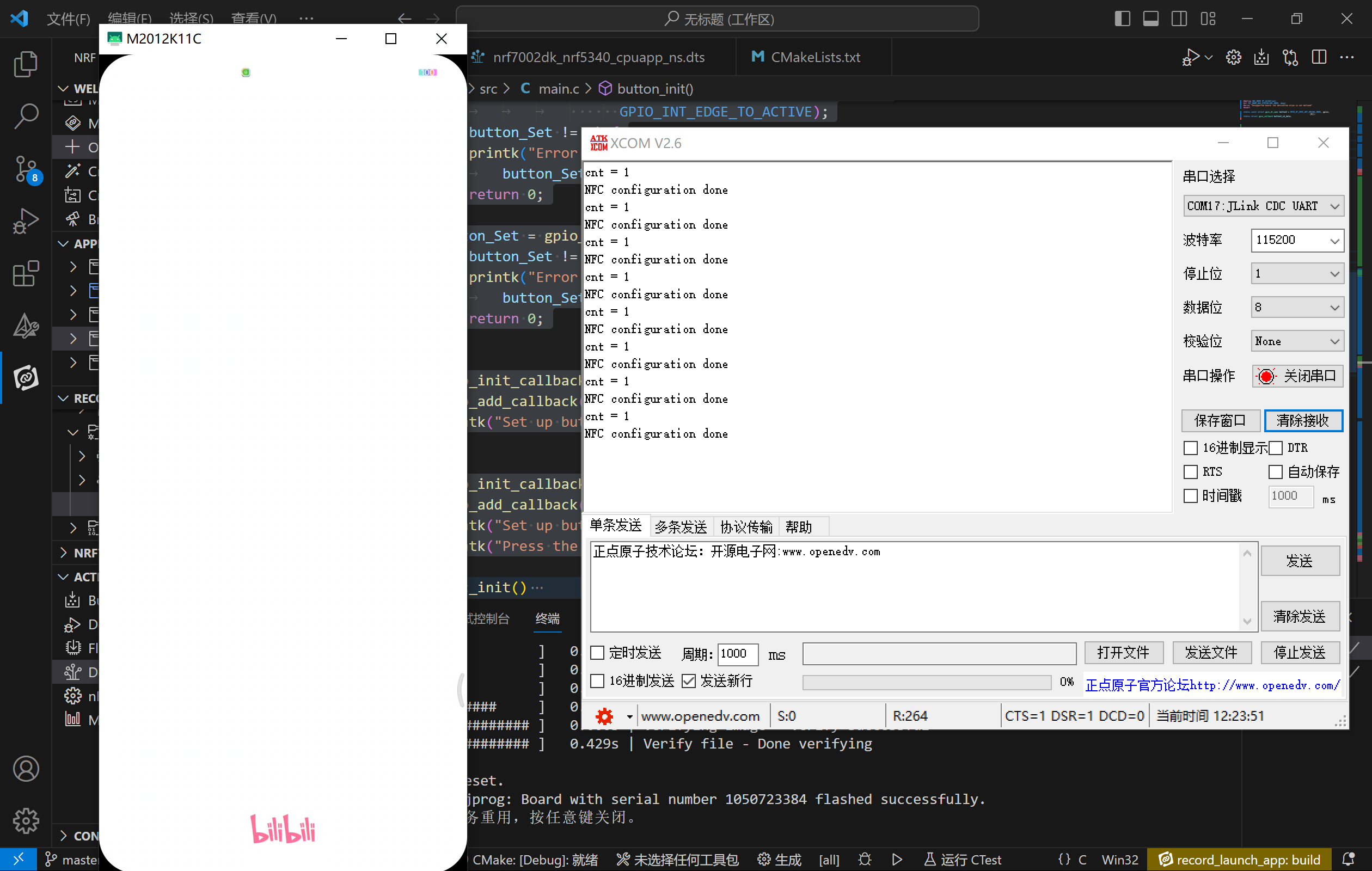Open the Run and Debug view
The height and width of the screenshot is (871, 1372).
[x=26, y=221]
